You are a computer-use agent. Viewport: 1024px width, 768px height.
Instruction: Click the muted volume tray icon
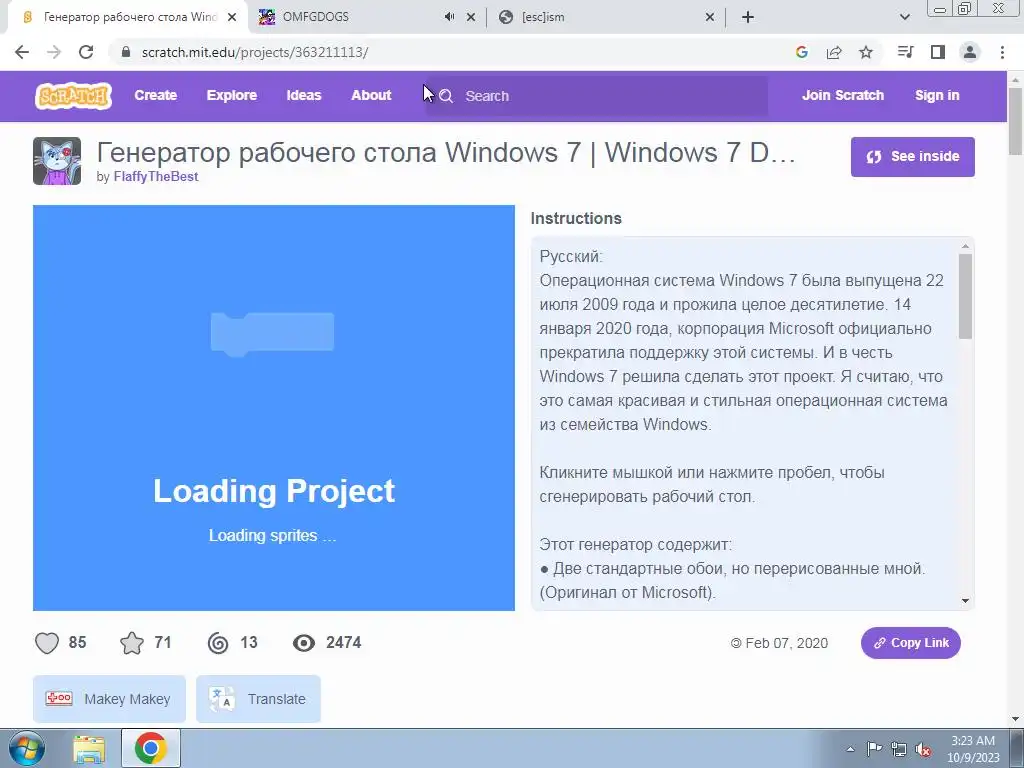pos(923,749)
